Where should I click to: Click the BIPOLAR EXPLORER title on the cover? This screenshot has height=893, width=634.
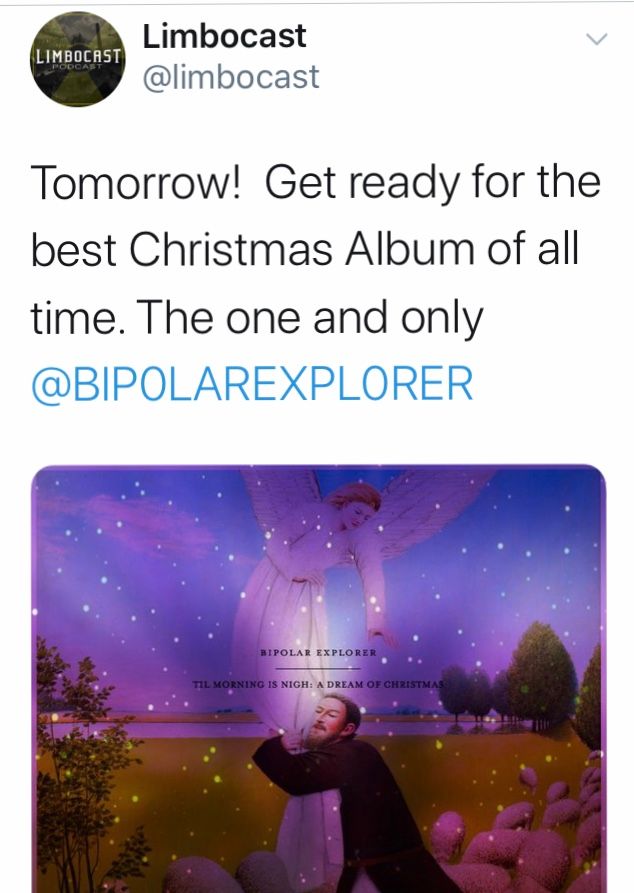tap(318, 653)
